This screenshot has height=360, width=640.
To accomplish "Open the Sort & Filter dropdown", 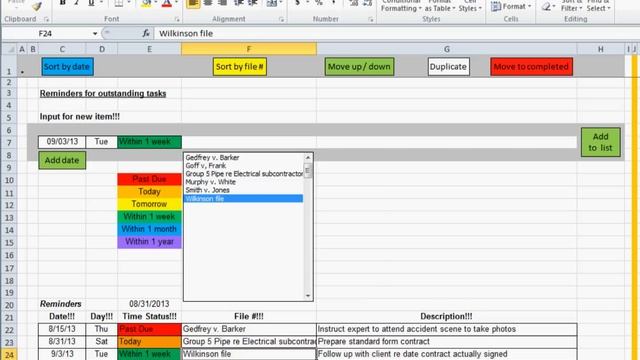I will coord(571,6).
